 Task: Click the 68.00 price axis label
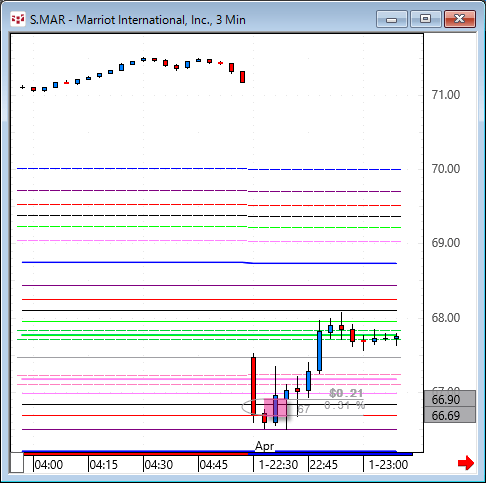pyautogui.click(x=446, y=318)
